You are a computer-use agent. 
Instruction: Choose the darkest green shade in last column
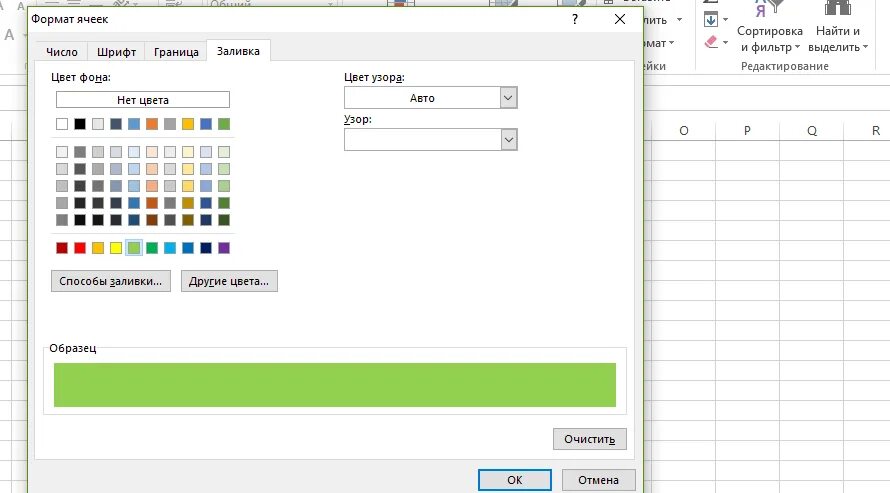(224, 220)
